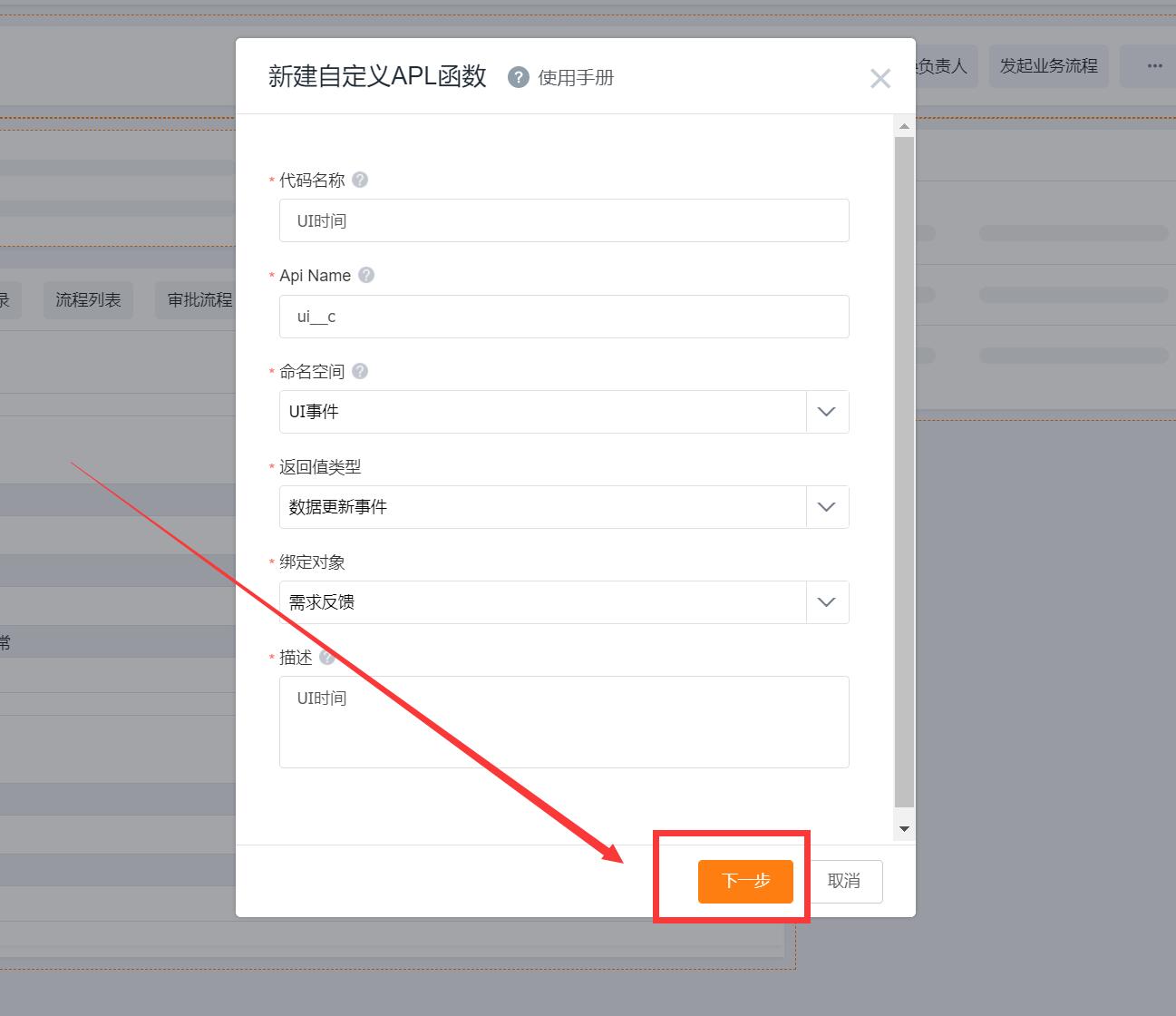Close the 新建自定义APL函数 dialog

click(x=880, y=78)
